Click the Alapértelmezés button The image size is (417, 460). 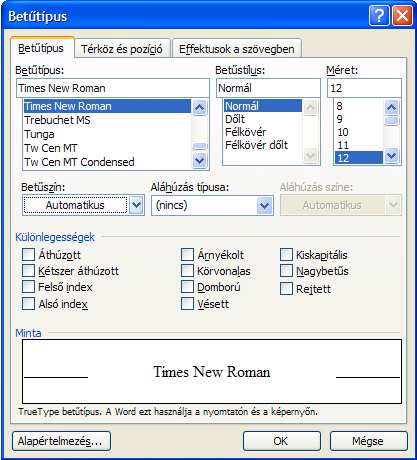click(61, 441)
